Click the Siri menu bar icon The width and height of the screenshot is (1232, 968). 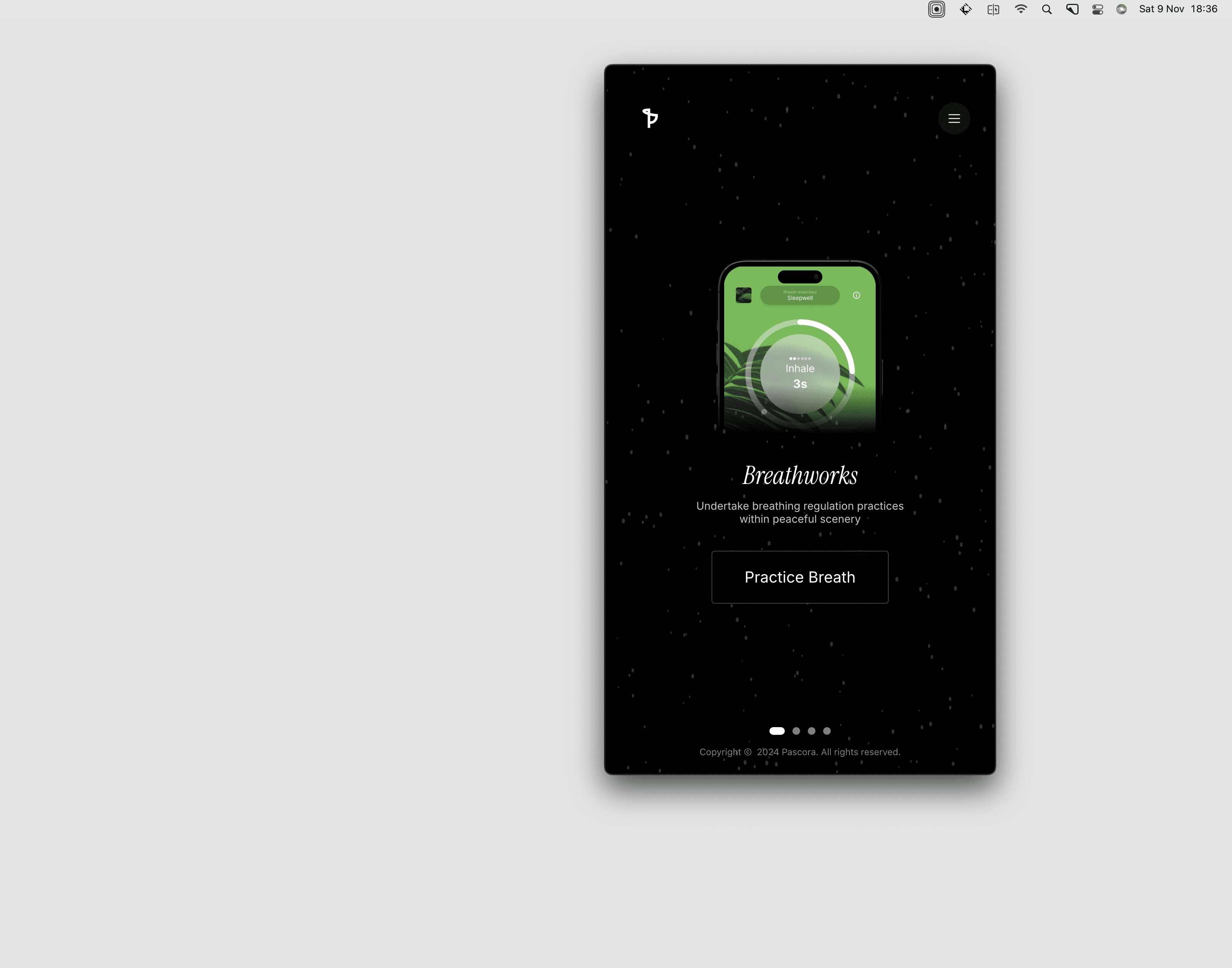tap(1121, 9)
